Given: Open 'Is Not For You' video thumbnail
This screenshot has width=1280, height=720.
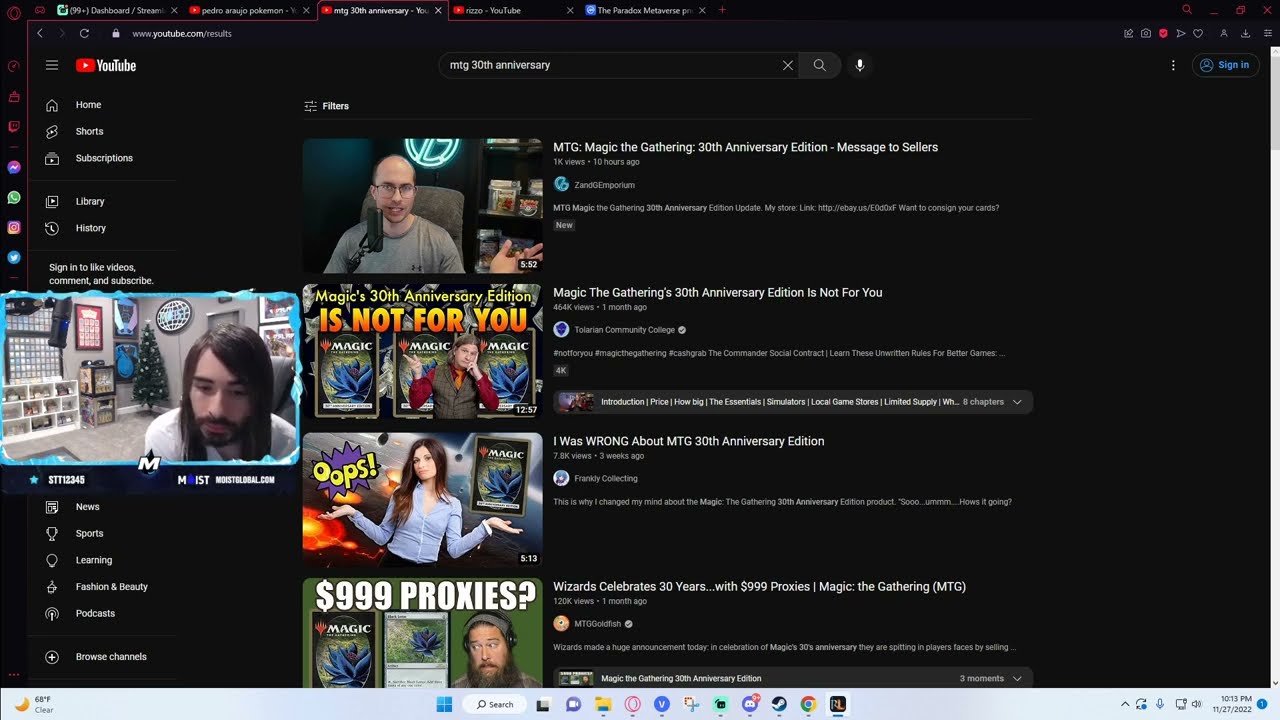Looking at the screenshot, I should 422,351.
